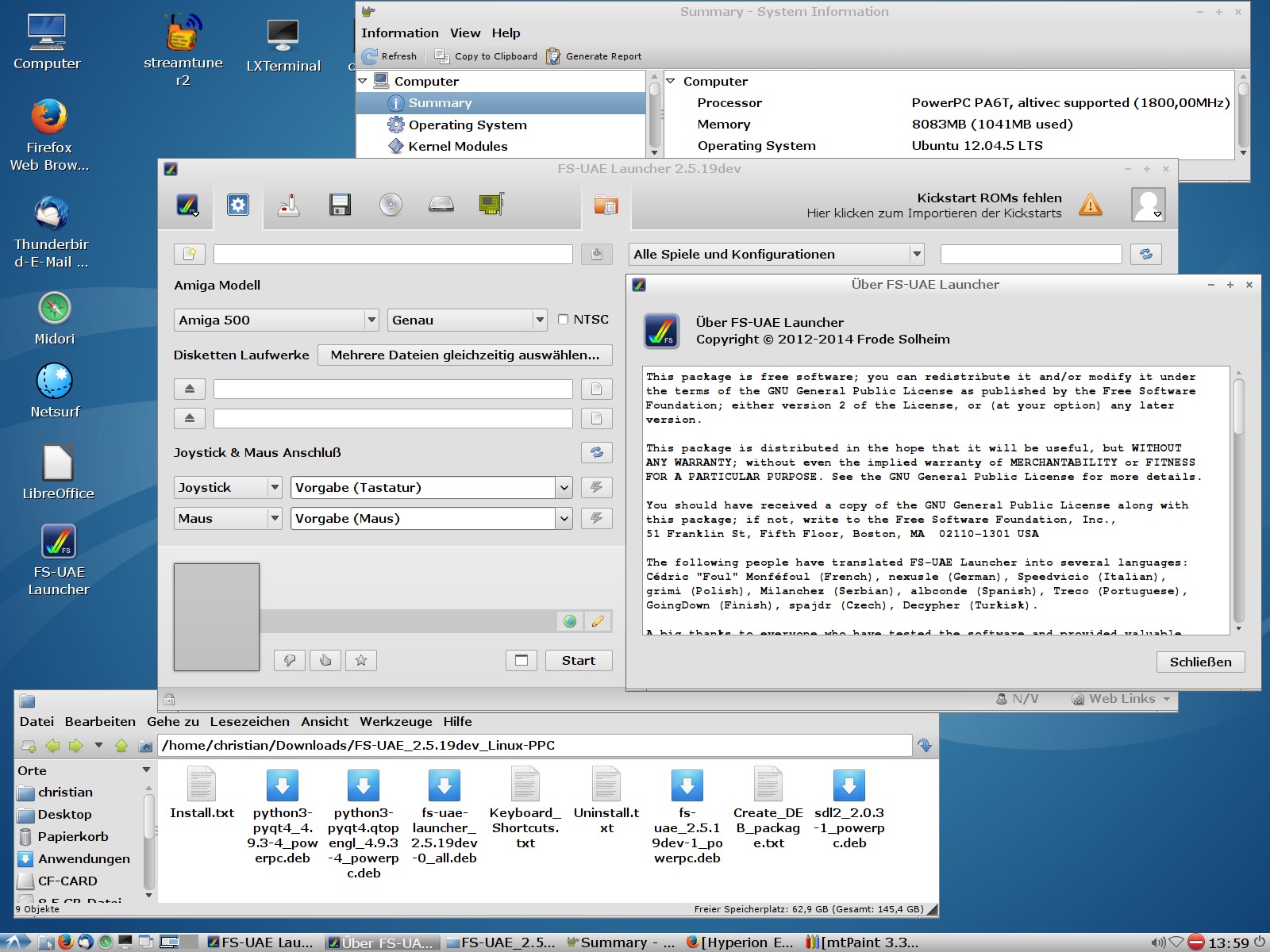Open the Lesezeichen menu in file manager

(249, 721)
